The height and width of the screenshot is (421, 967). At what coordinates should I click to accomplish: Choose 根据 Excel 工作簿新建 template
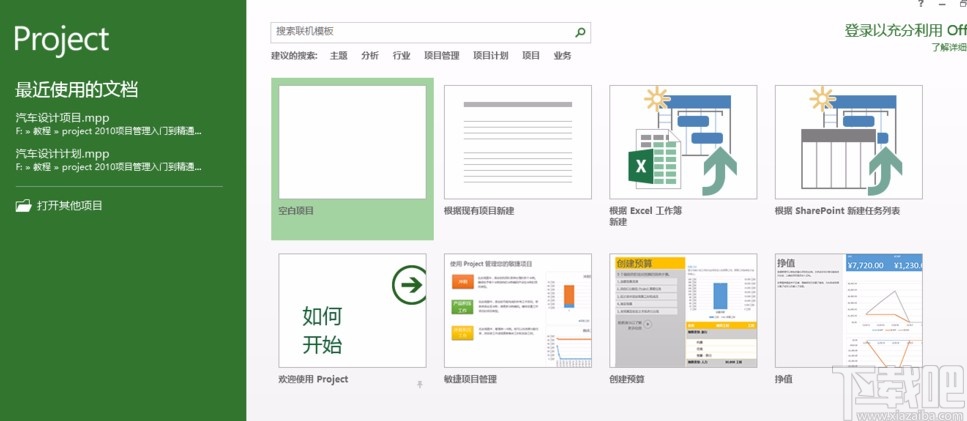pos(683,142)
